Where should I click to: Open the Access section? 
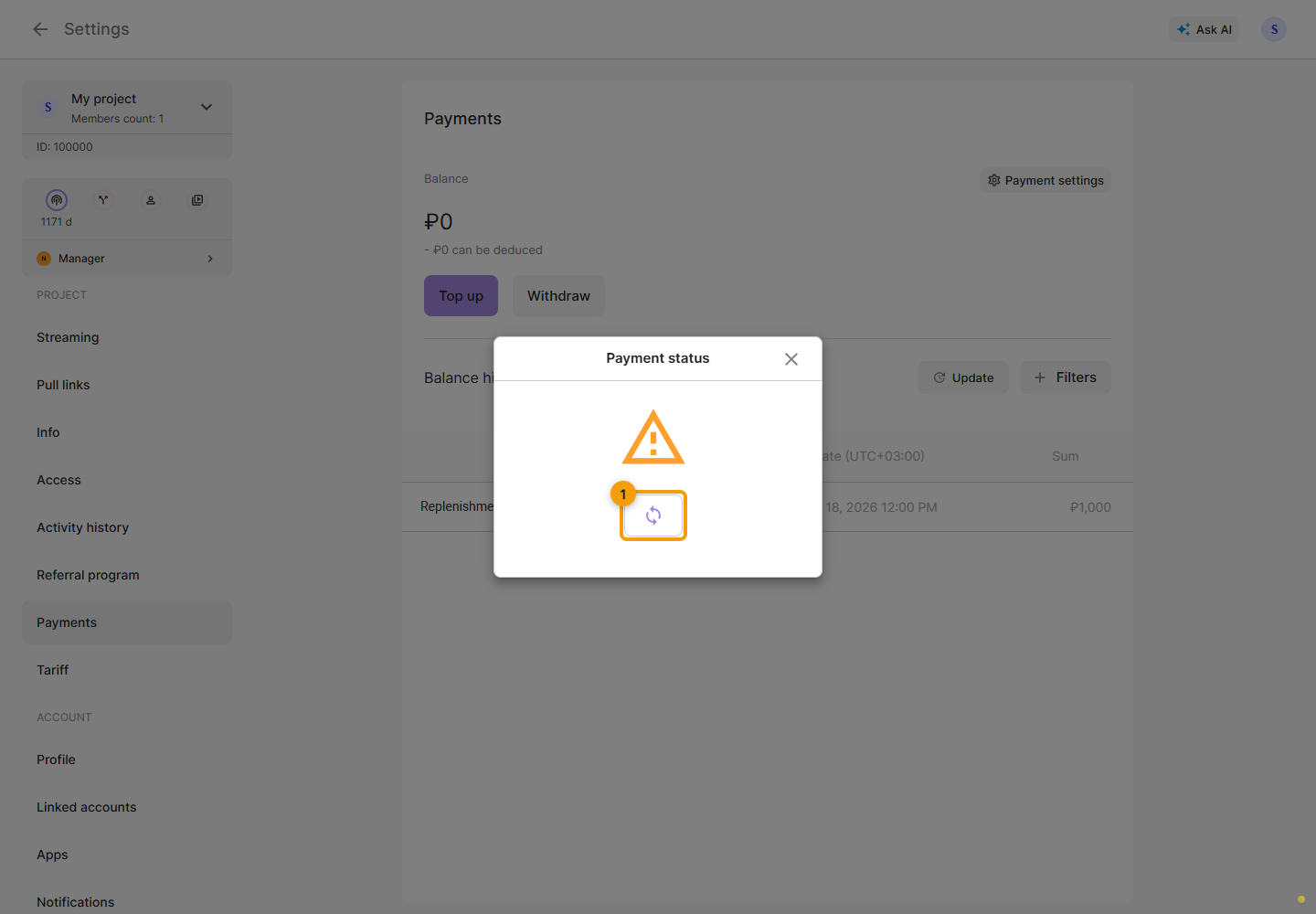tap(127, 480)
